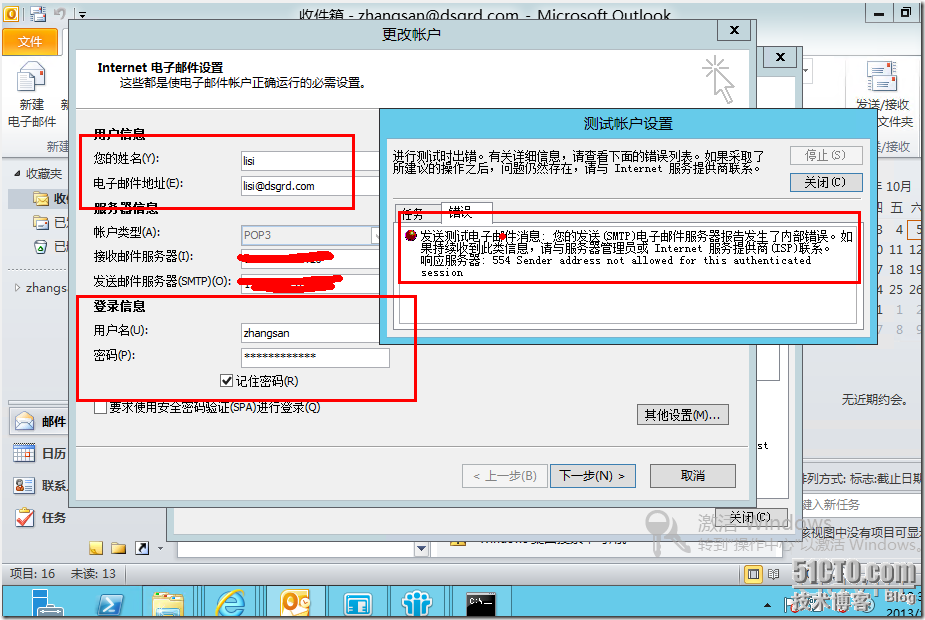This screenshot has width=925, height=620.
Task: Click Cancel (取消) button in Change Account
Action: click(x=693, y=475)
